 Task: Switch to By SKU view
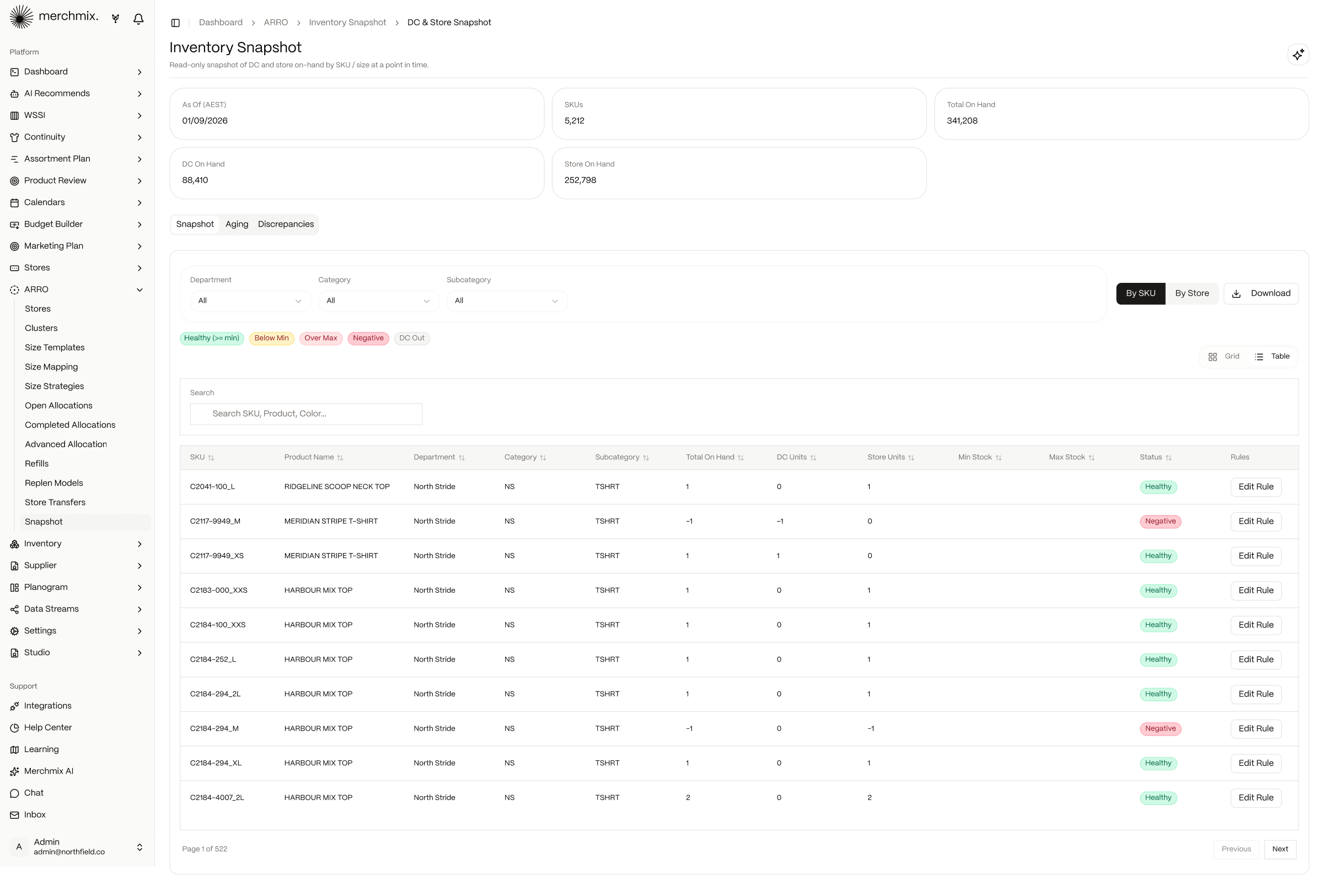coord(1140,293)
